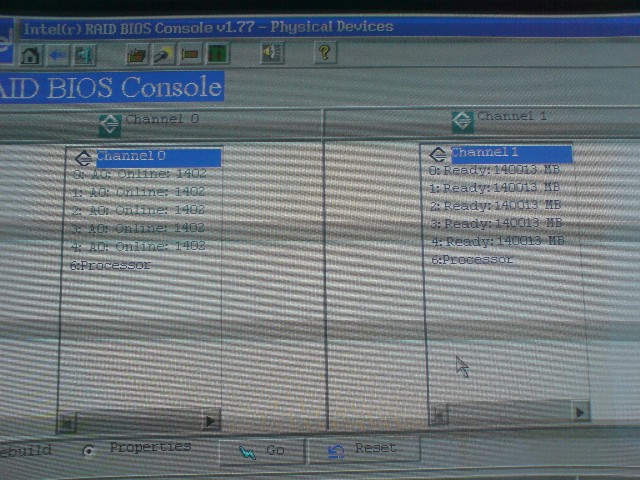Image resolution: width=640 pixels, height=480 pixels.
Task: Select the highlighted Channel 1 list entry
Action: pyautogui.click(x=511, y=154)
